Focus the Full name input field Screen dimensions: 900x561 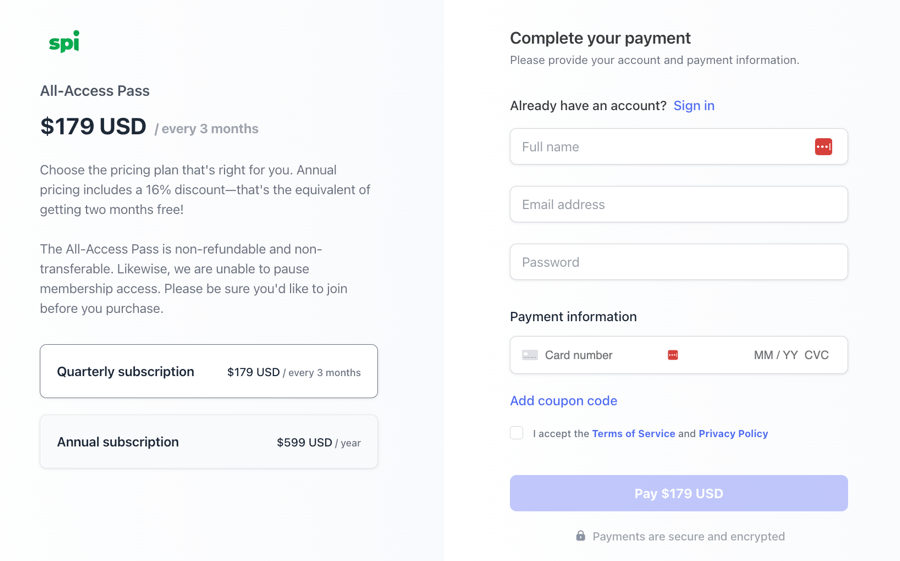point(660,147)
